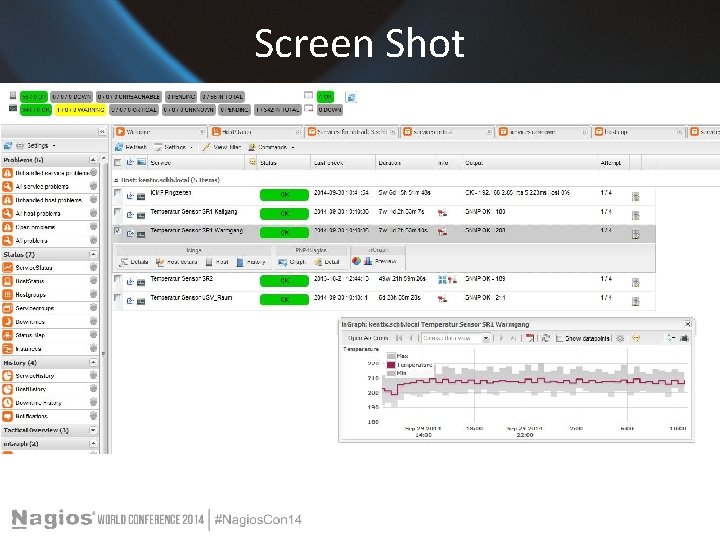720x540 pixels.
Task: Open the View filter tool
Action: tap(222, 147)
